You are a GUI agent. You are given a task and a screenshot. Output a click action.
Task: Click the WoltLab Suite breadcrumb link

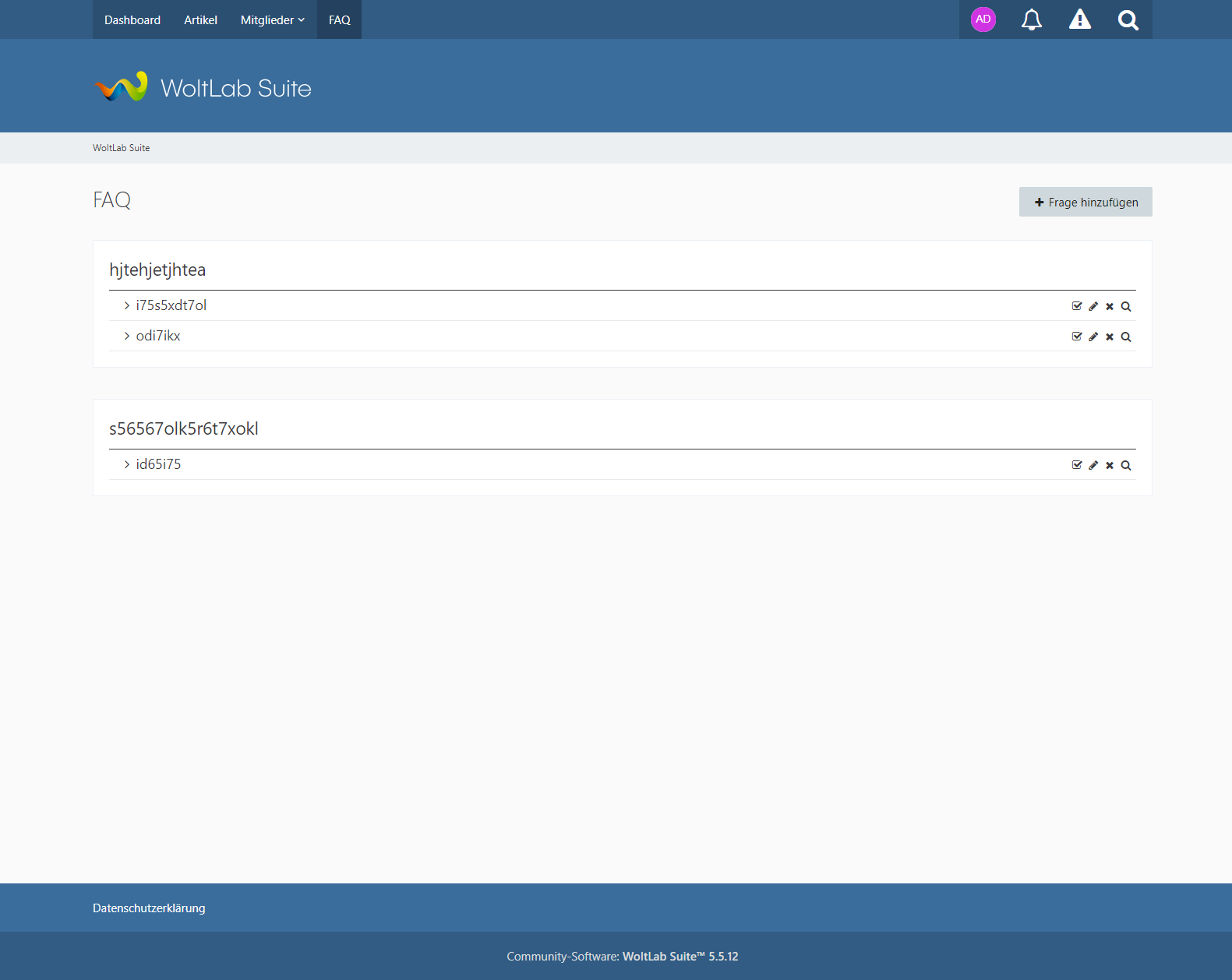[121, 148]
